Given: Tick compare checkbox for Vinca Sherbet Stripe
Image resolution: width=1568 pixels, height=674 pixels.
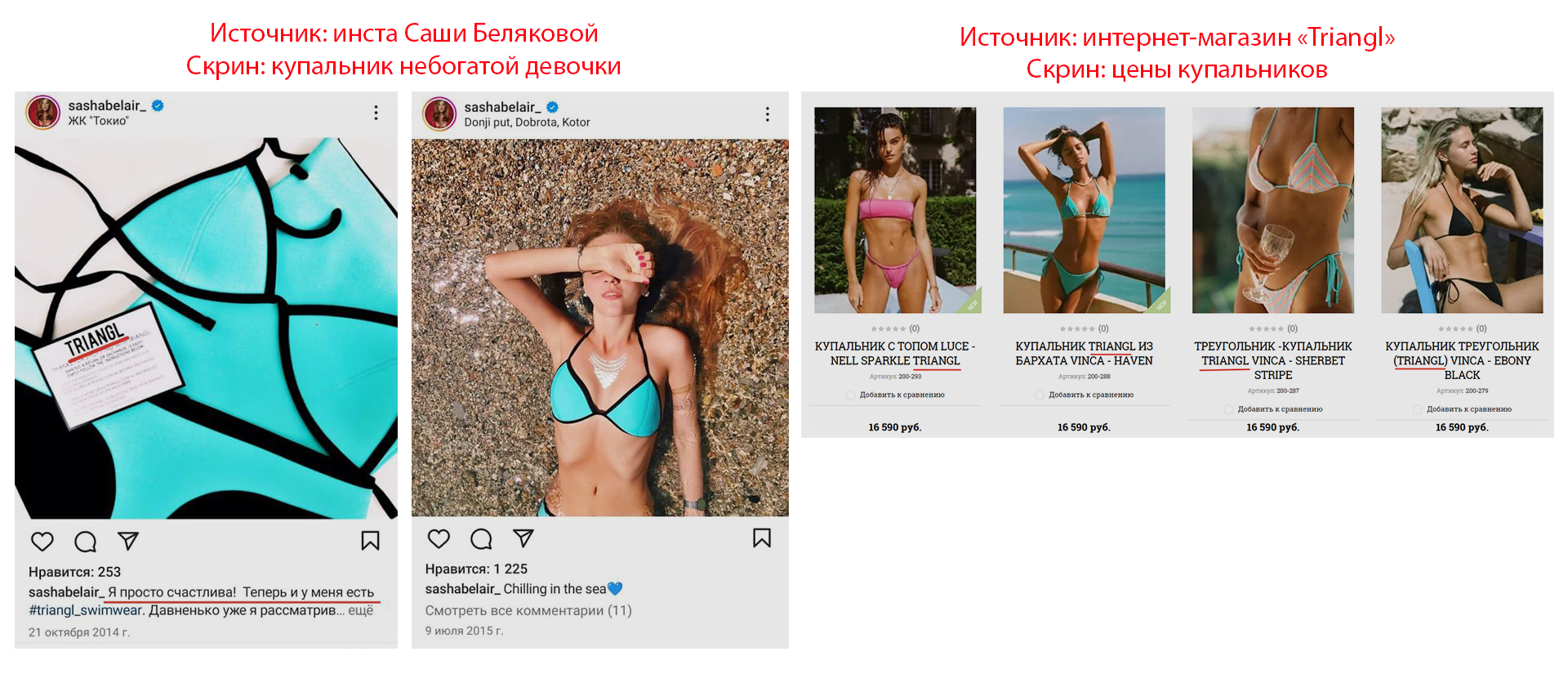Looking at the screenshot, I should pyautogui.click(x=1228, y=409).
